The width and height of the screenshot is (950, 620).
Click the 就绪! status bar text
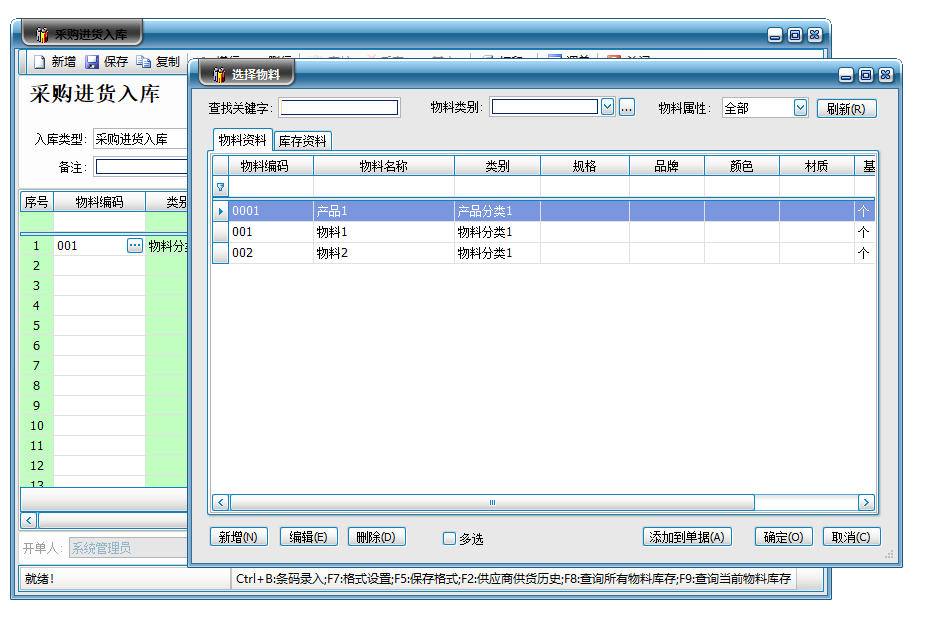[40, 579]
